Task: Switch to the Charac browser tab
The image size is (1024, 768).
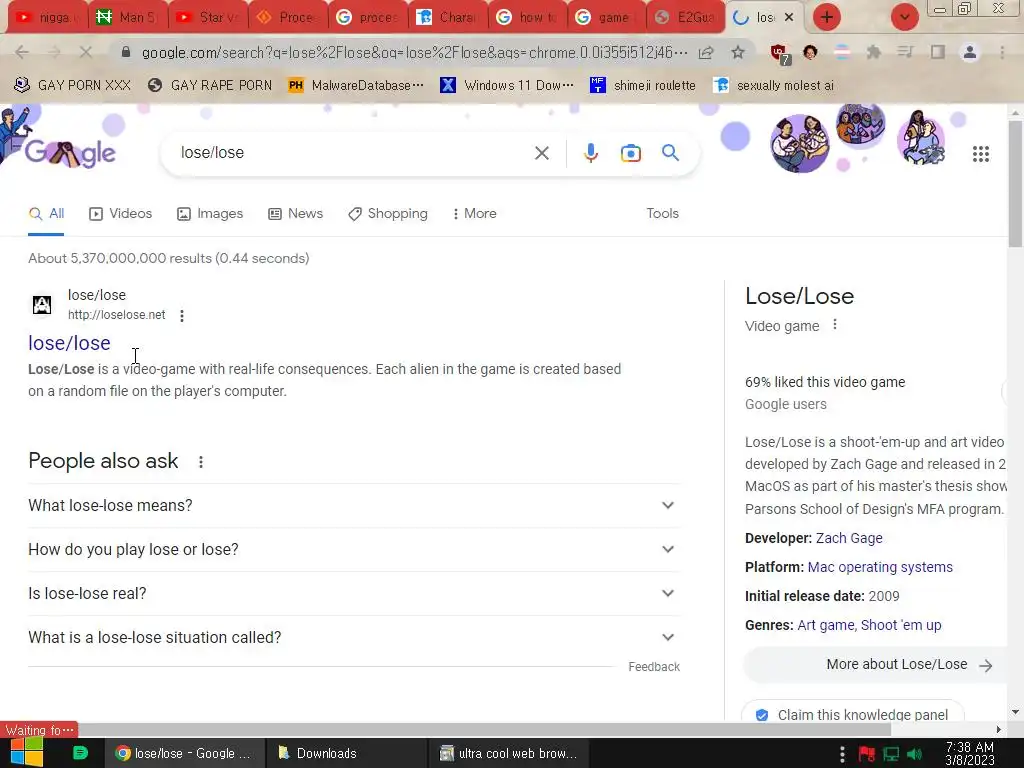Action: tap(448, 17)
